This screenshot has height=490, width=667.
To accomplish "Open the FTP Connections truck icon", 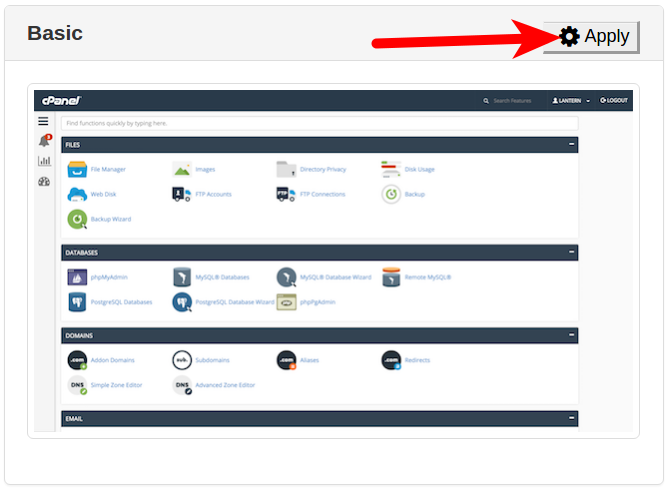I will coord(286,194).
